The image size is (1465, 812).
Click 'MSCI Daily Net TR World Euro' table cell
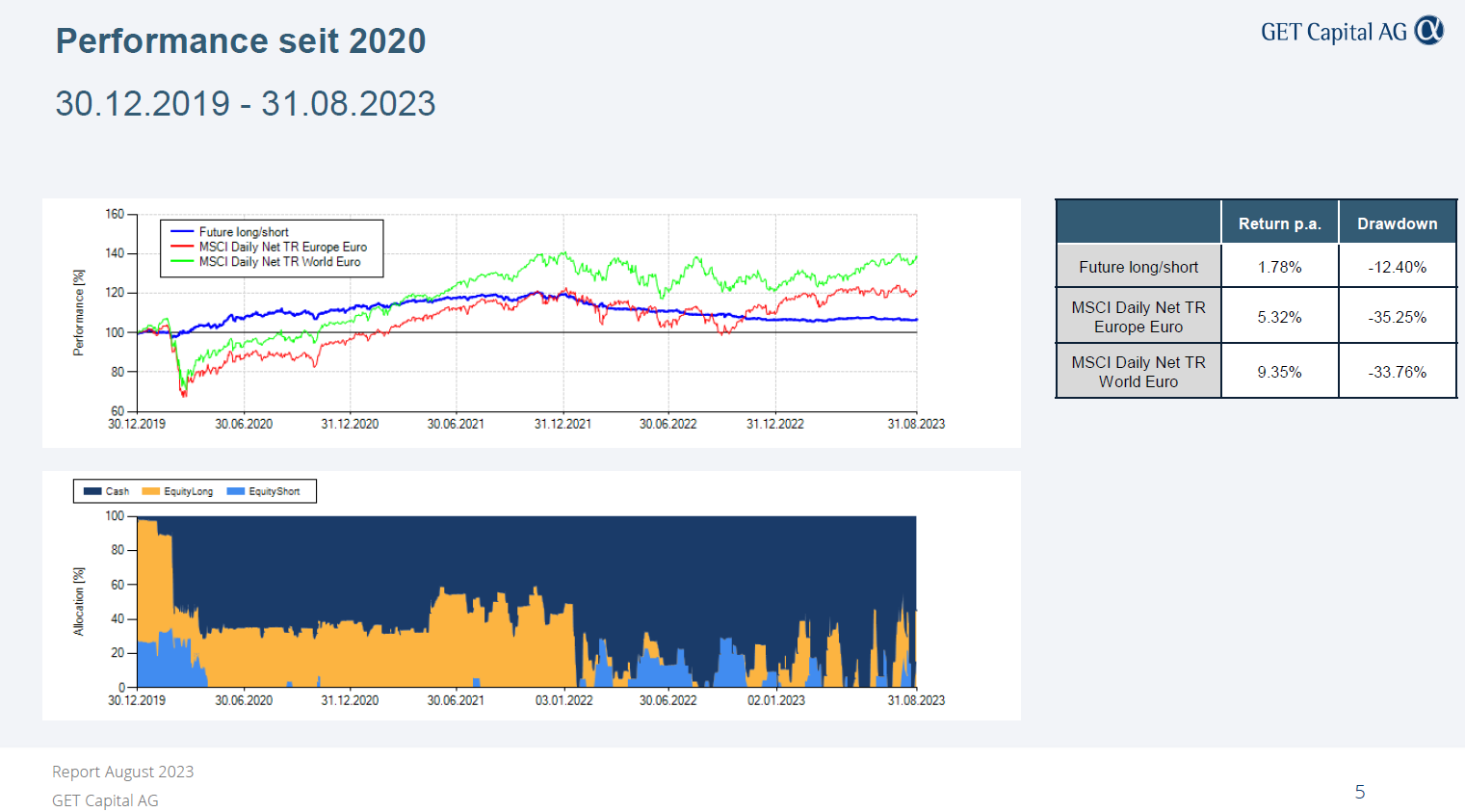pos(1138,372)
